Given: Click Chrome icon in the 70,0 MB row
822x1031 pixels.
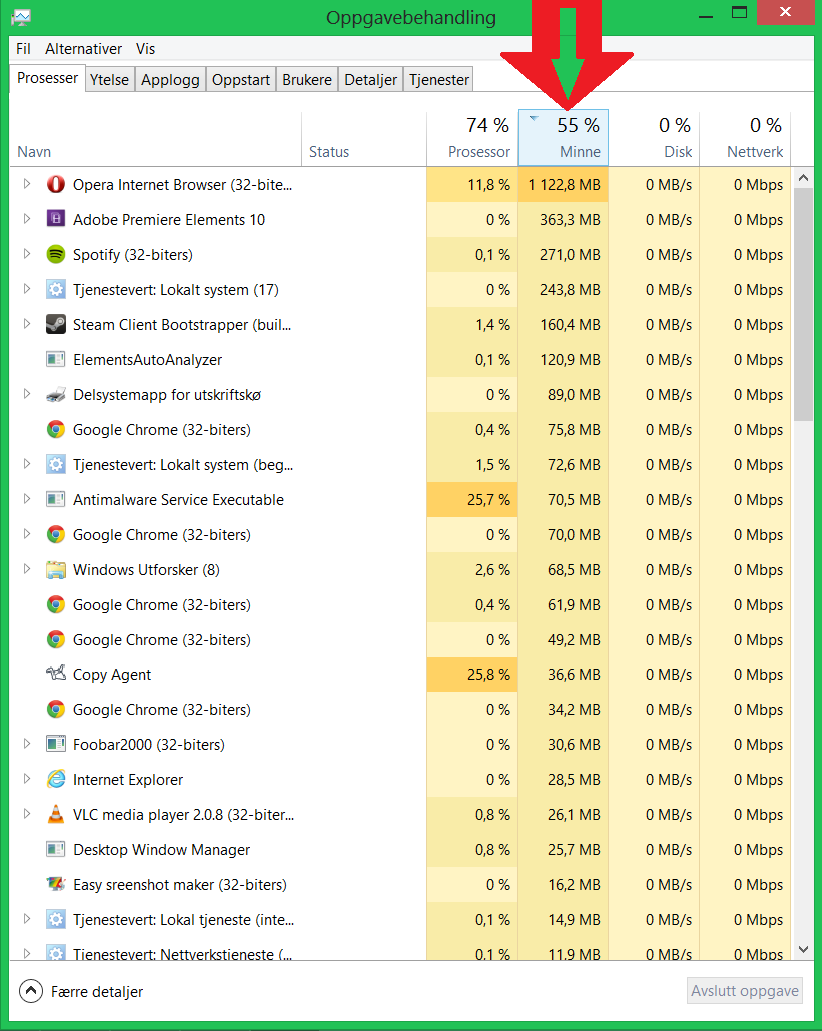Looking at the screenshot, I should tap(56, 535).
